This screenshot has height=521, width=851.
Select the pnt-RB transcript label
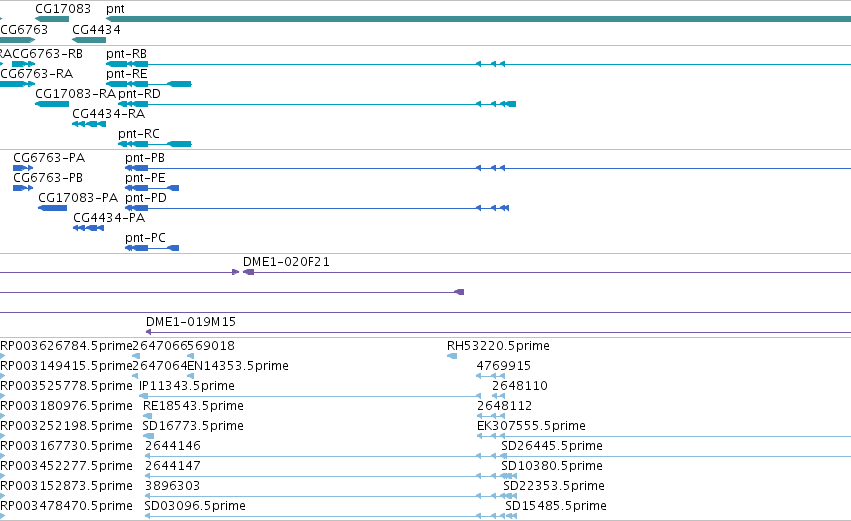[x=126, y=54]
